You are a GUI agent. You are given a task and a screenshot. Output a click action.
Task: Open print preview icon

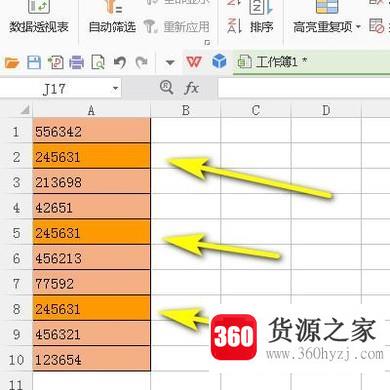tap(98, 62)
